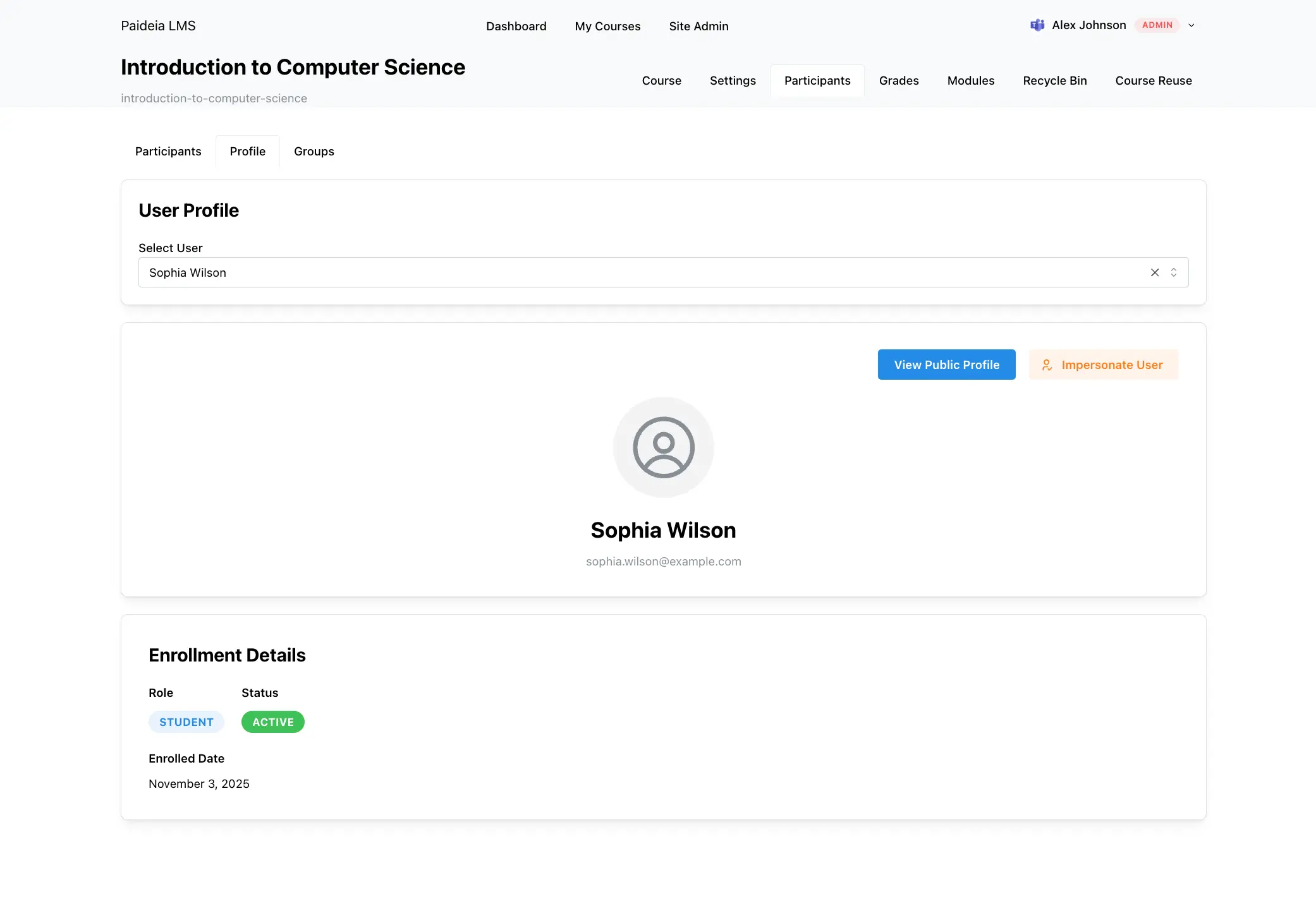Viewport: 1316px width, 906px height.
Task: Click Sophia Wilson's profile avatar placeholder
Action: tap(663, 447)
